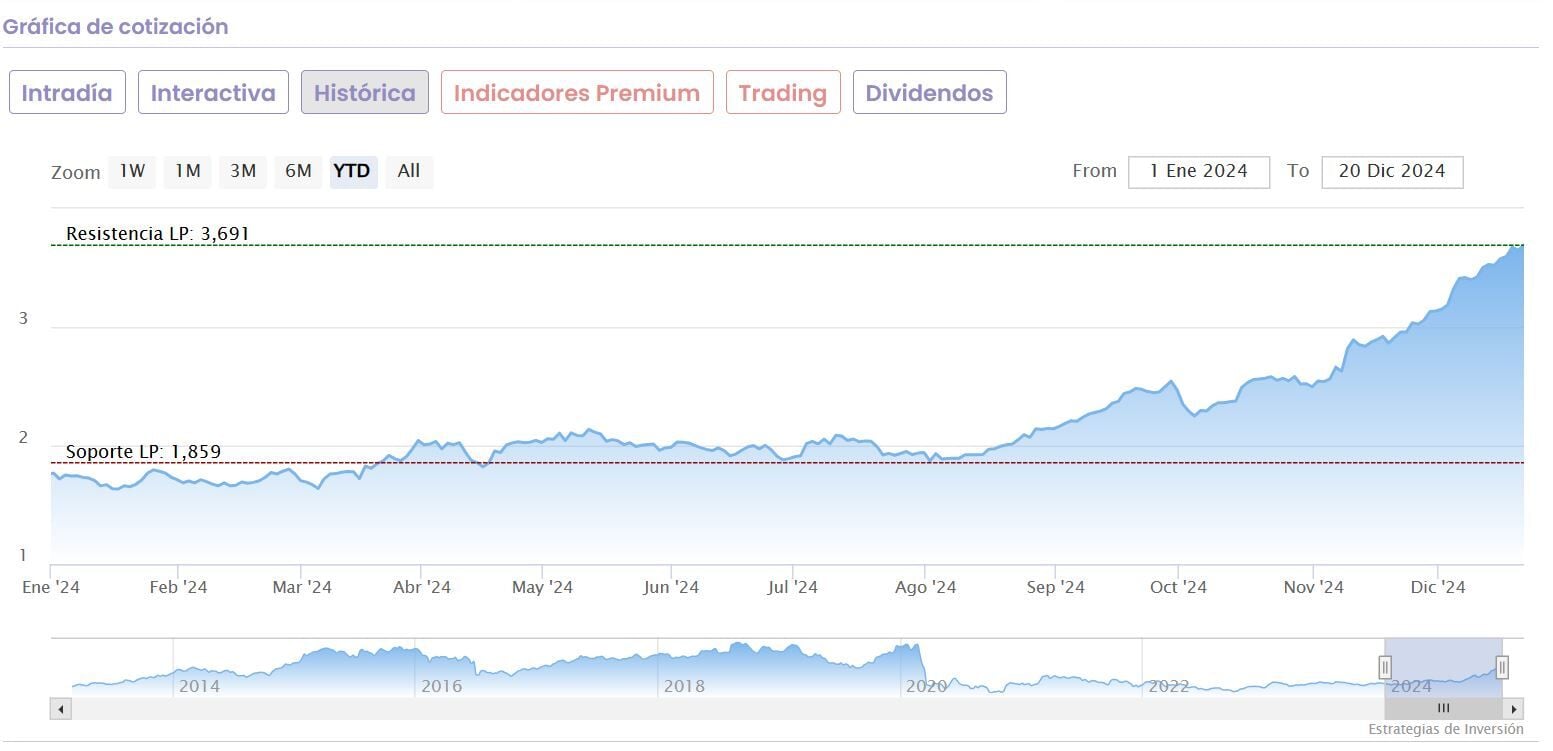
Task: Set zoom range to 1W
Action: click(132, 171)
